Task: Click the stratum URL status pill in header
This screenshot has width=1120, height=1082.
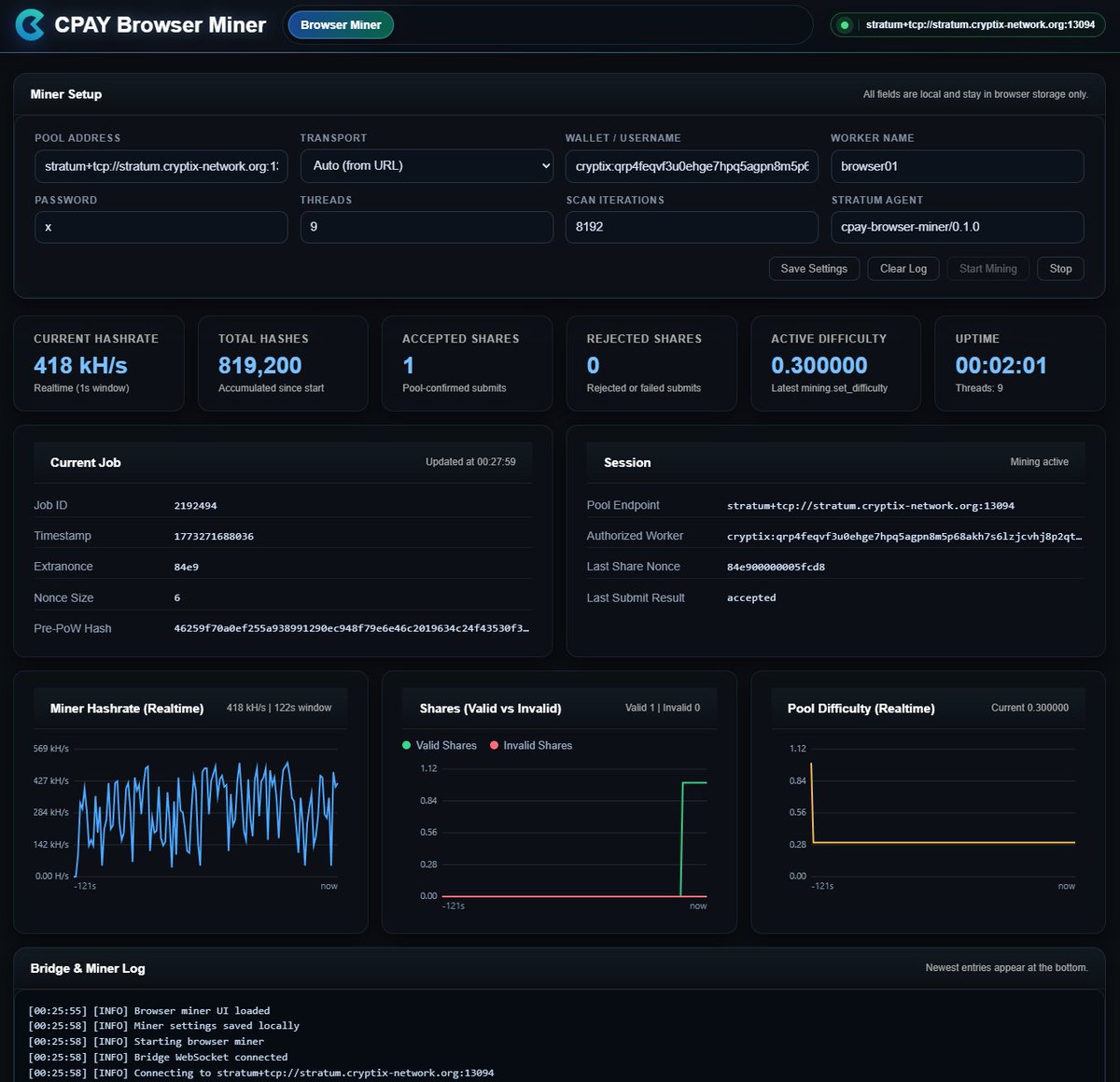Action: [968, 25]
